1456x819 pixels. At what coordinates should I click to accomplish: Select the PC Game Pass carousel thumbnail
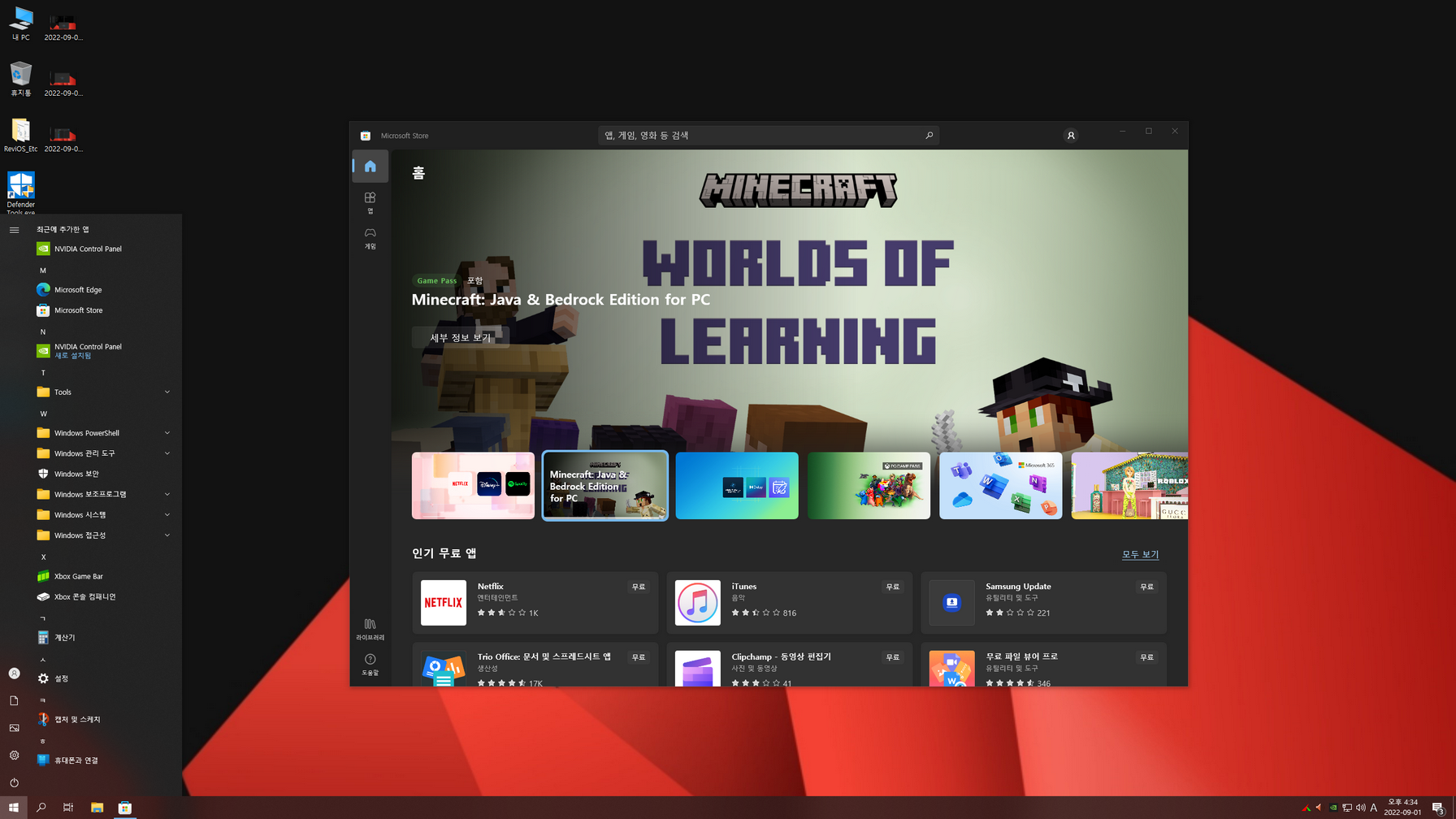(x=869, y=486)
